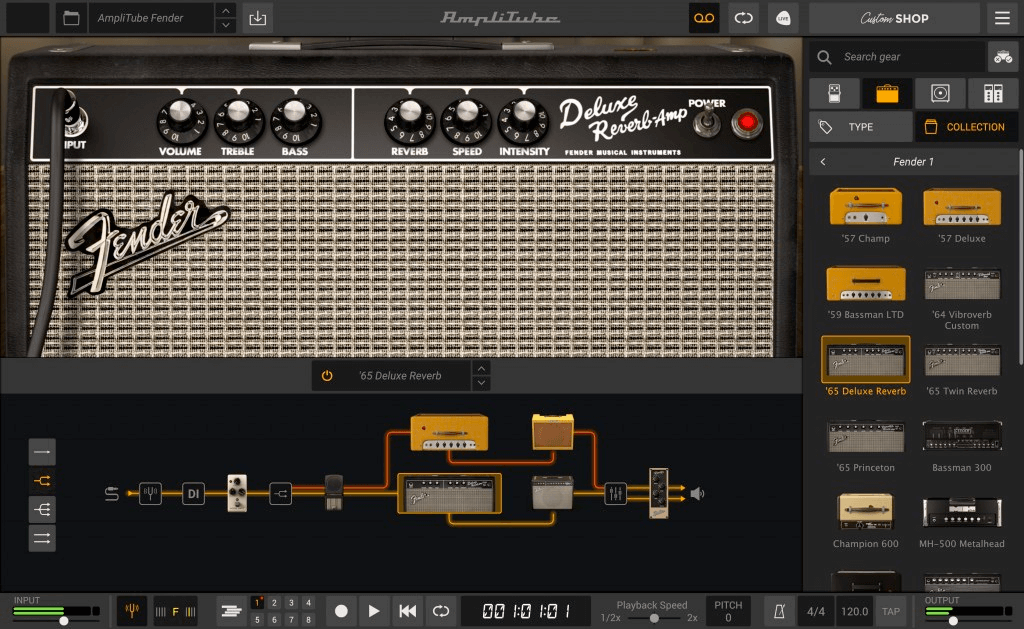Select the dual parallel paths routing icon

42,537
